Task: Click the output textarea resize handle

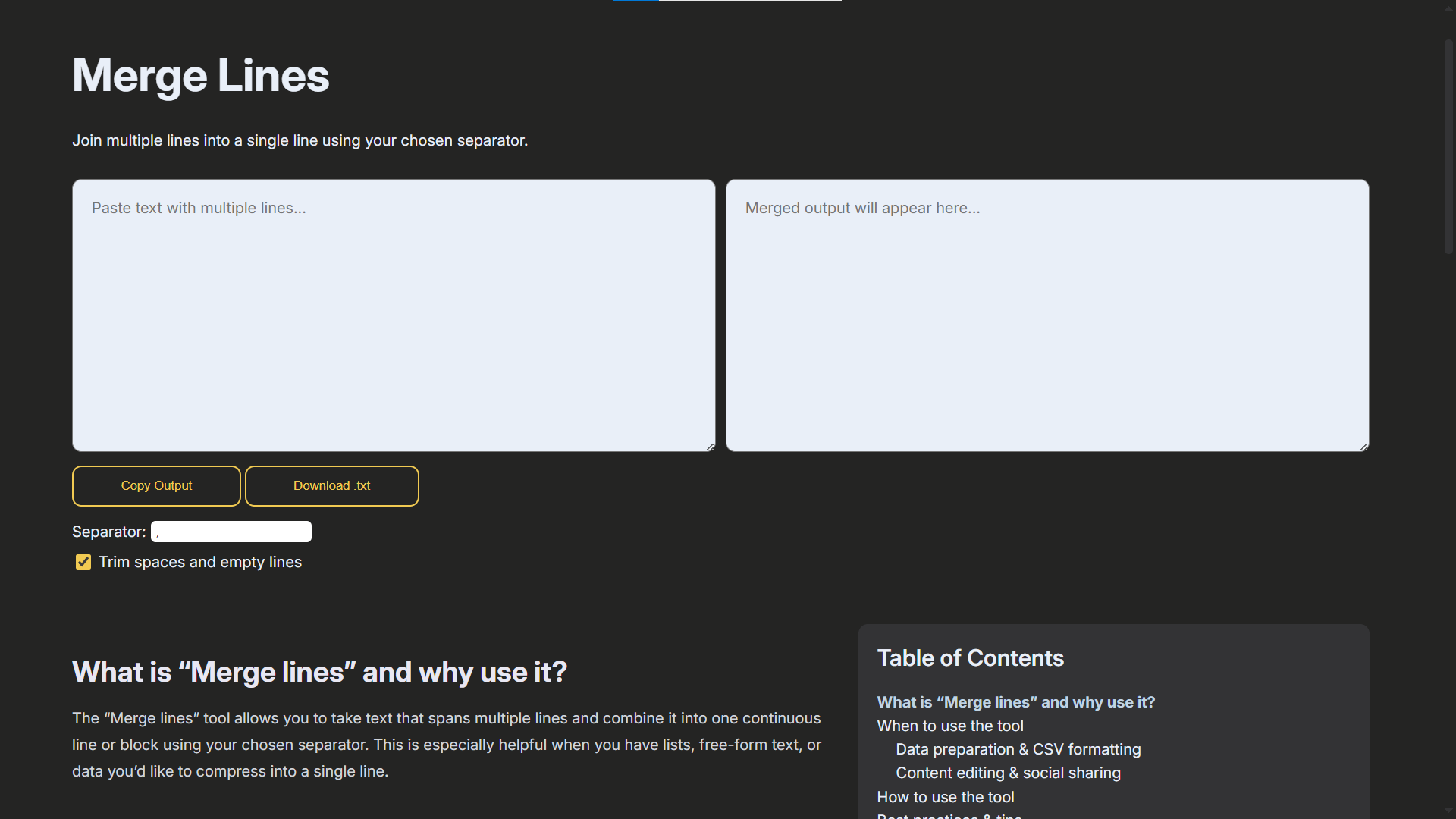Action: click(x=1364, y=447)
